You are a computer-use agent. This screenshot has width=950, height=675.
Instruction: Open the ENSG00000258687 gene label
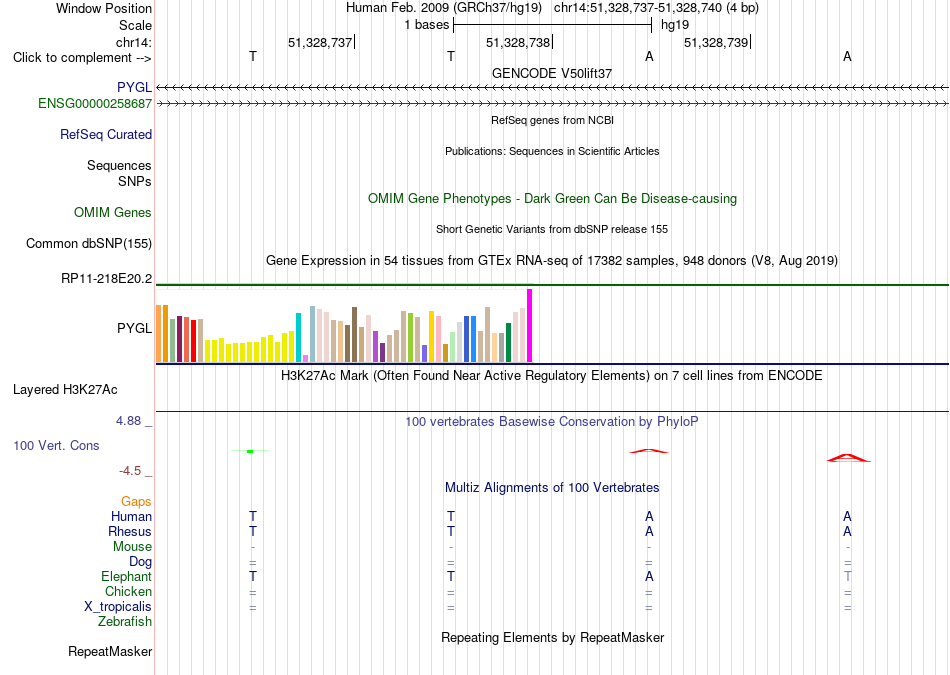pyautogui.click(x=95, y=104)
